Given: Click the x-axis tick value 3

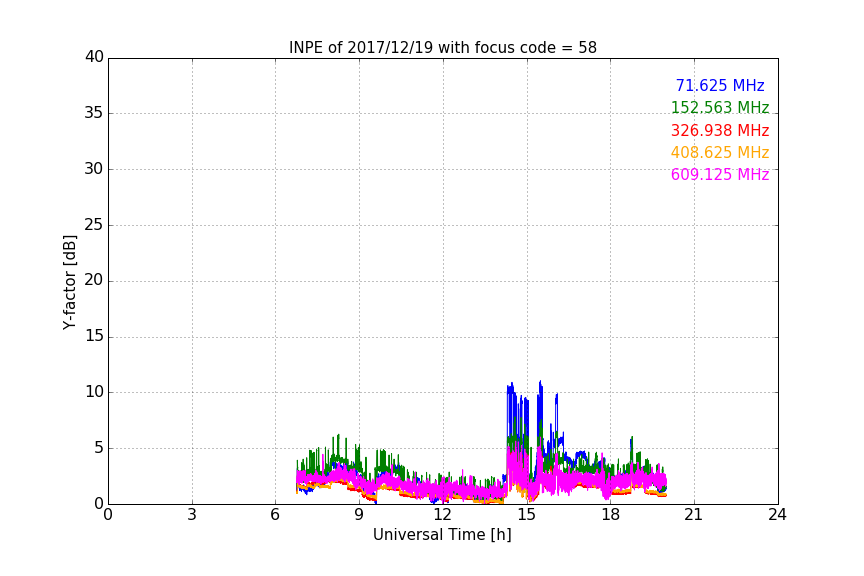Looking at the screenshot, I should (x=192, y=515).
